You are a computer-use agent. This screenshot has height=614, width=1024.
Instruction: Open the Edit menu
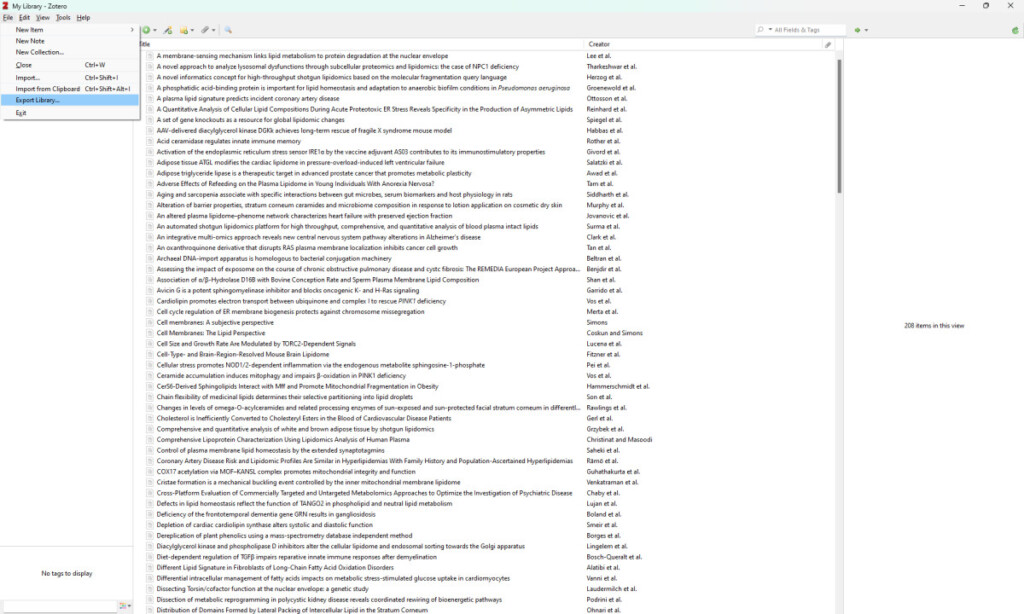coord(24,17)
